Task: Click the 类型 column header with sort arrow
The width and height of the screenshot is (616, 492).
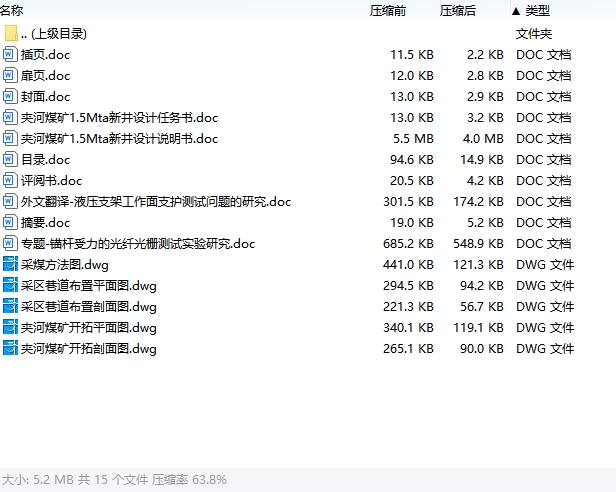Action: click(531, 11)
